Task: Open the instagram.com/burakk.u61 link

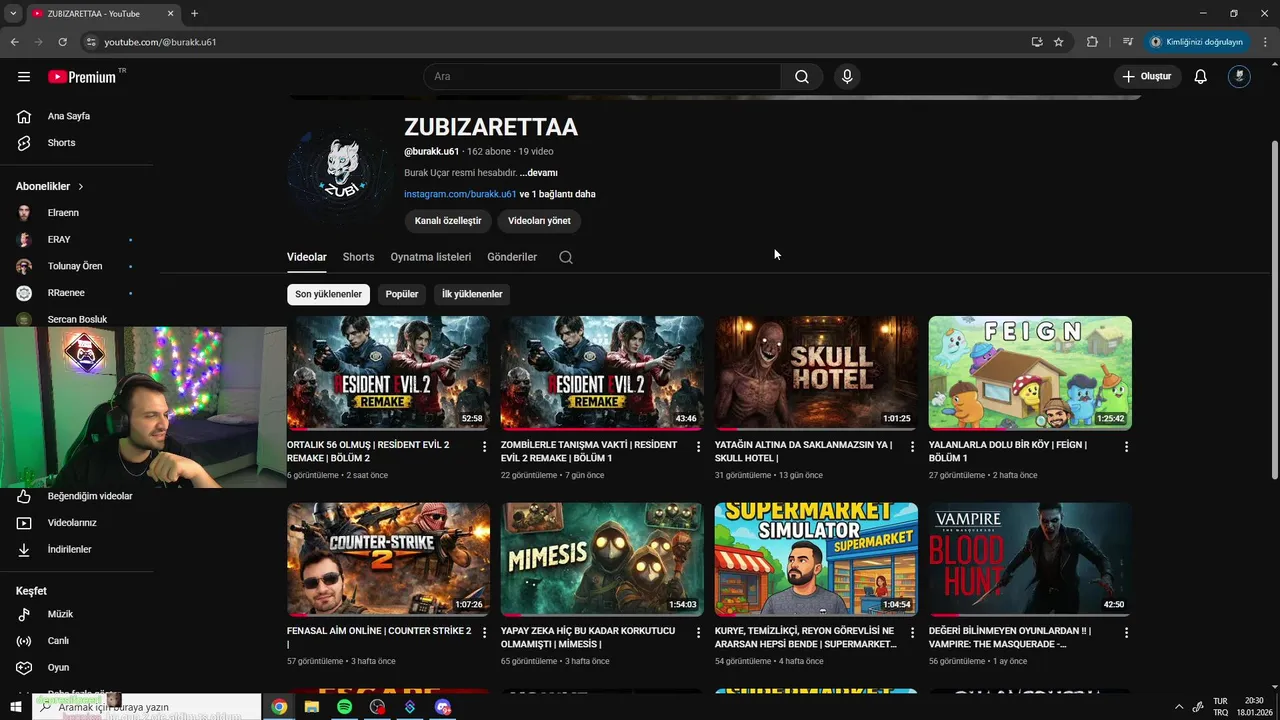Action: click(460, 194)
